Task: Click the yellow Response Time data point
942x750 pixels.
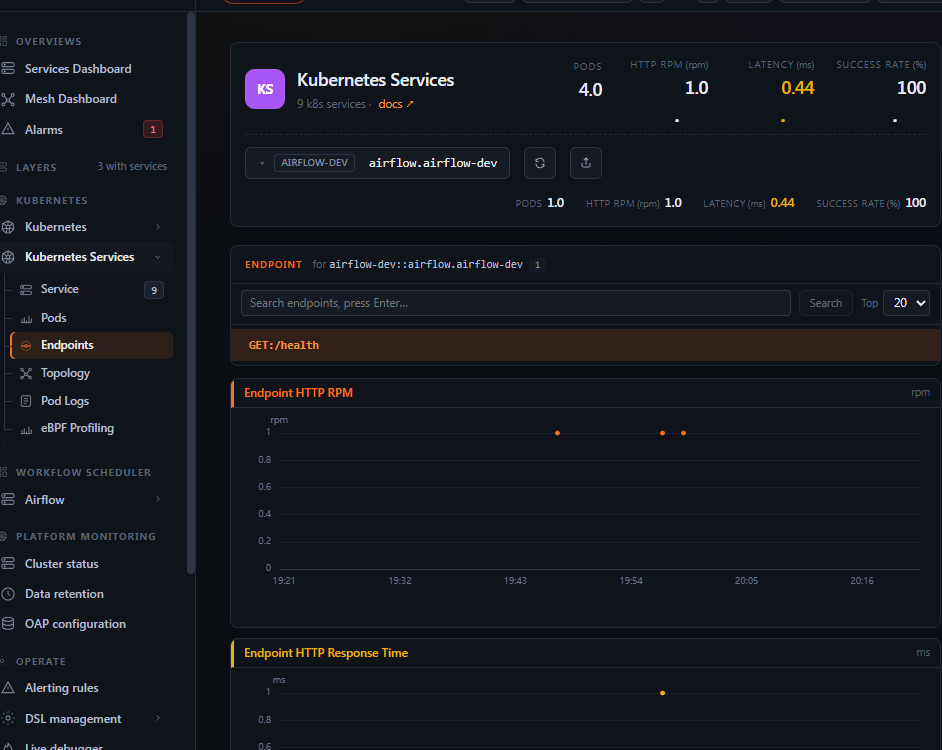Action: click(663, 693)
